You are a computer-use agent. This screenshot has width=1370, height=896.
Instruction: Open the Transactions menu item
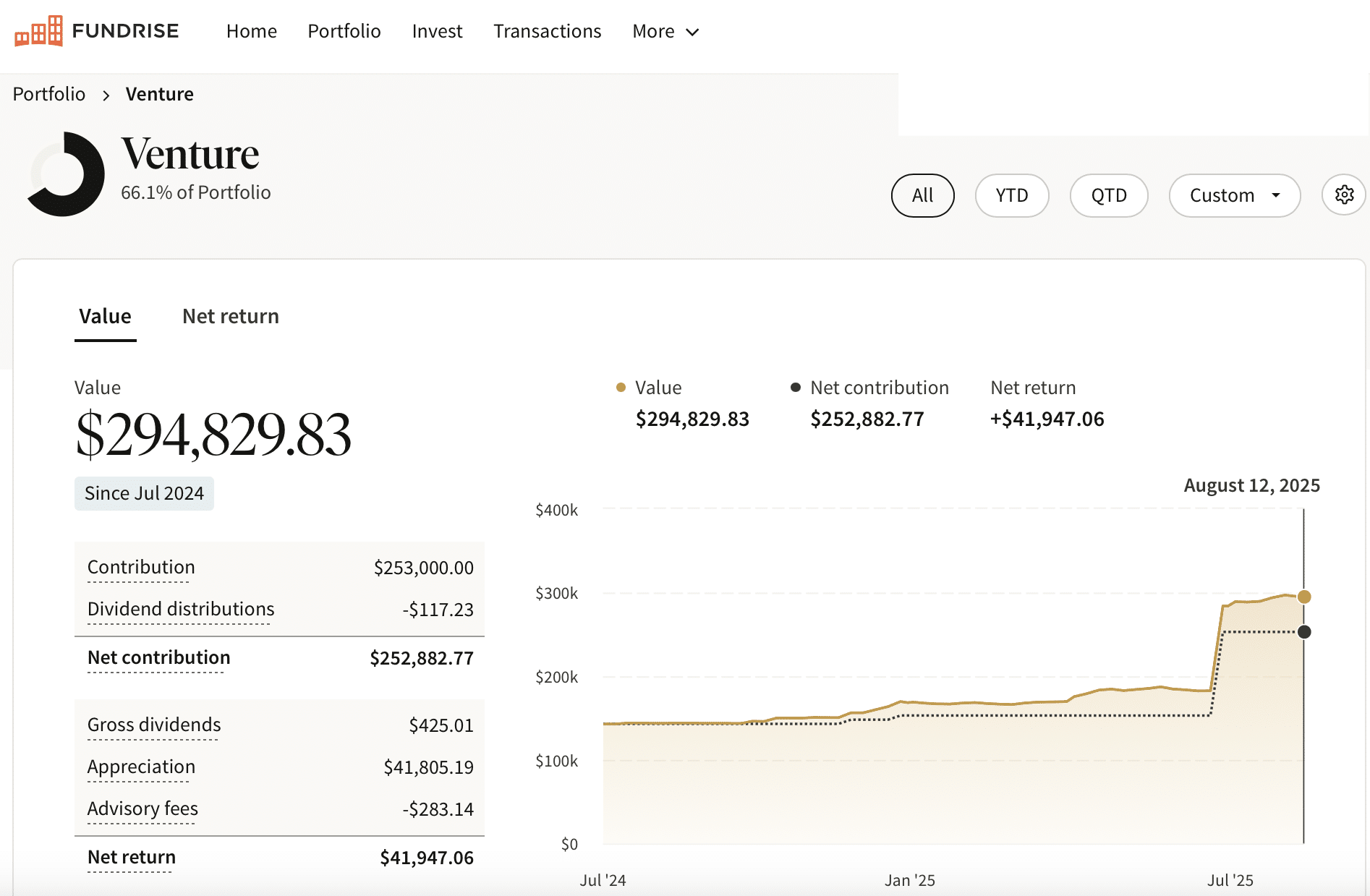tap(547, 32)
